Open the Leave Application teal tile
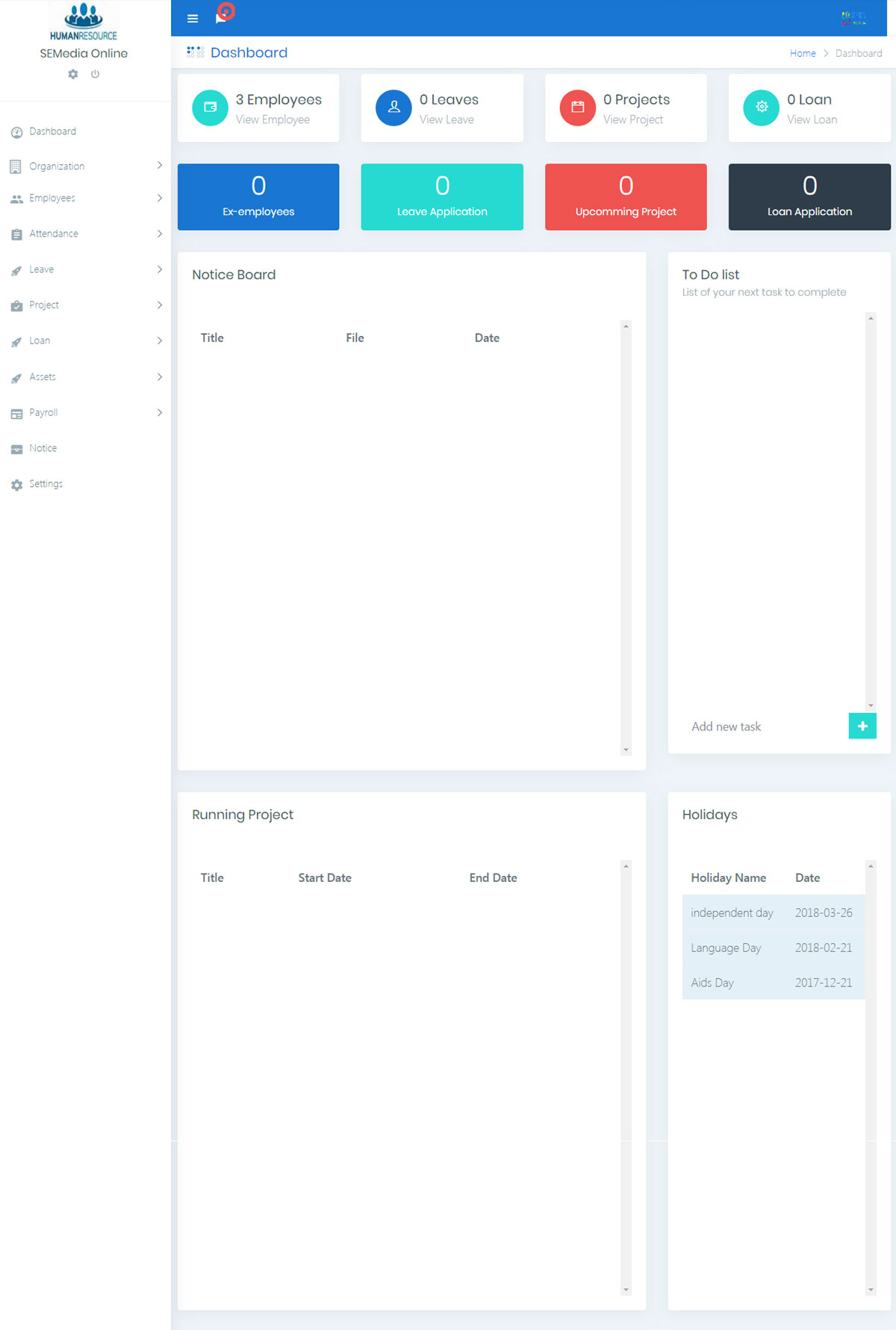The width and height of the screenshot is (896, 1330). tap(442, 197)
